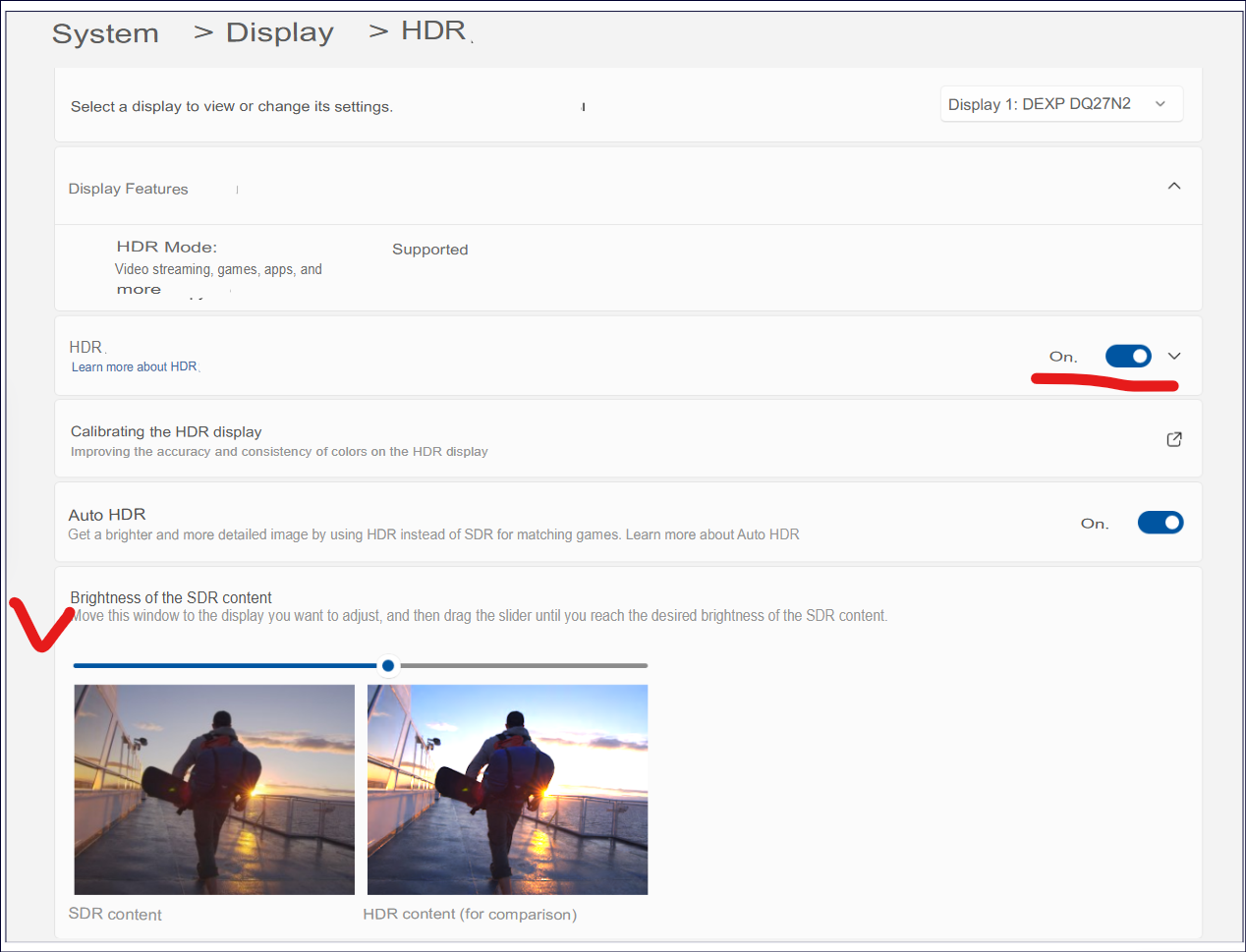Click the Auto HDR heading text

pyautogui.click(x=107, y=515)
